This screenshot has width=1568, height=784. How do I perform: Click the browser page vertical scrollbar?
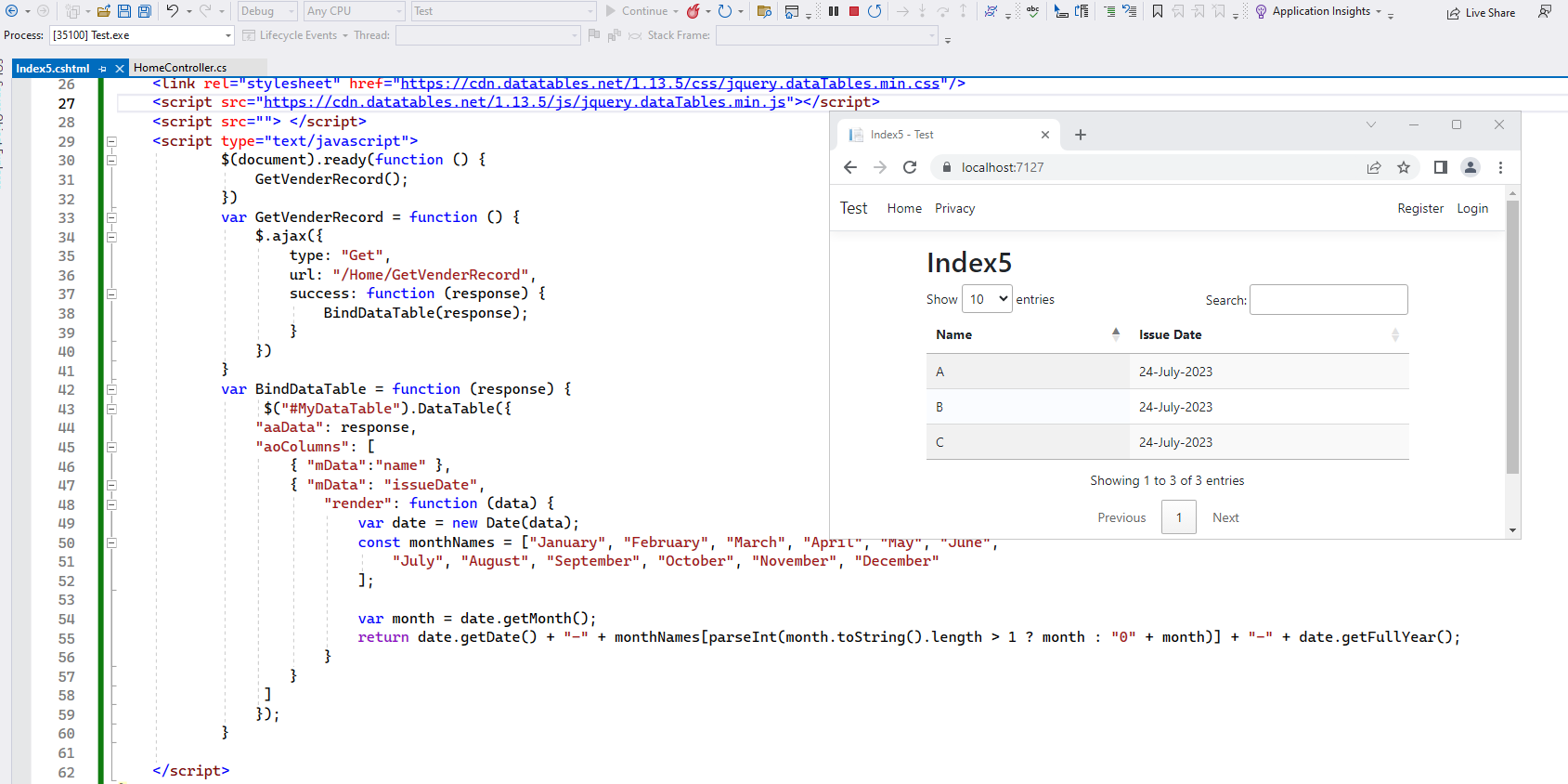point(1512,336)
